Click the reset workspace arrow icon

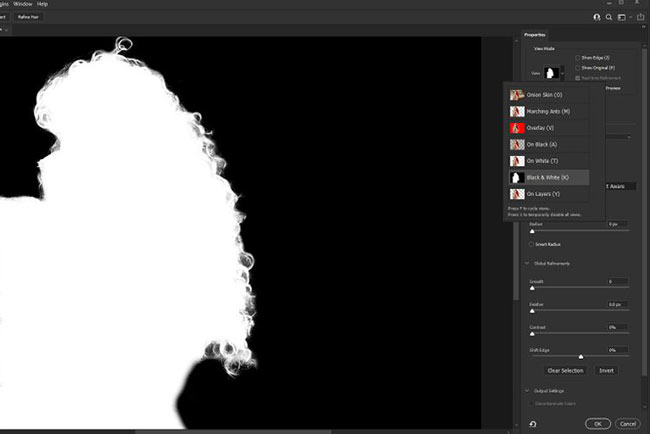coord(533,424)
